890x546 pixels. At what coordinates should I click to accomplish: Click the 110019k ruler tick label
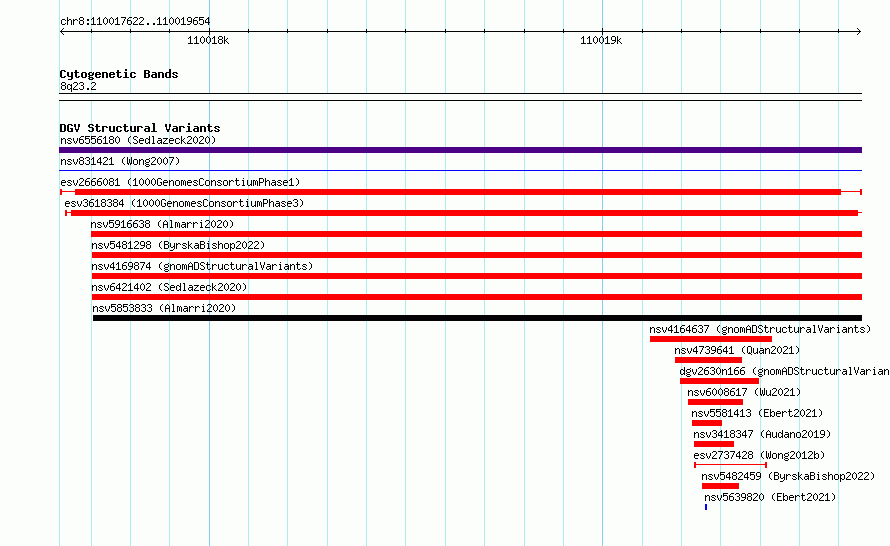tap(601, 40)
